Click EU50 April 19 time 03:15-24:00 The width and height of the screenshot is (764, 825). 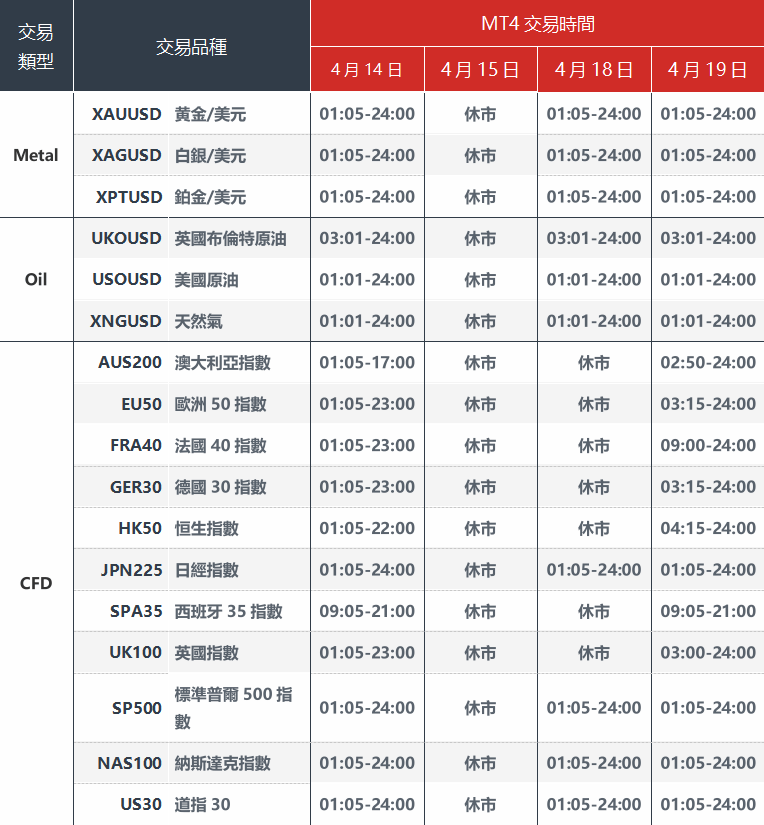coord(708,404)
